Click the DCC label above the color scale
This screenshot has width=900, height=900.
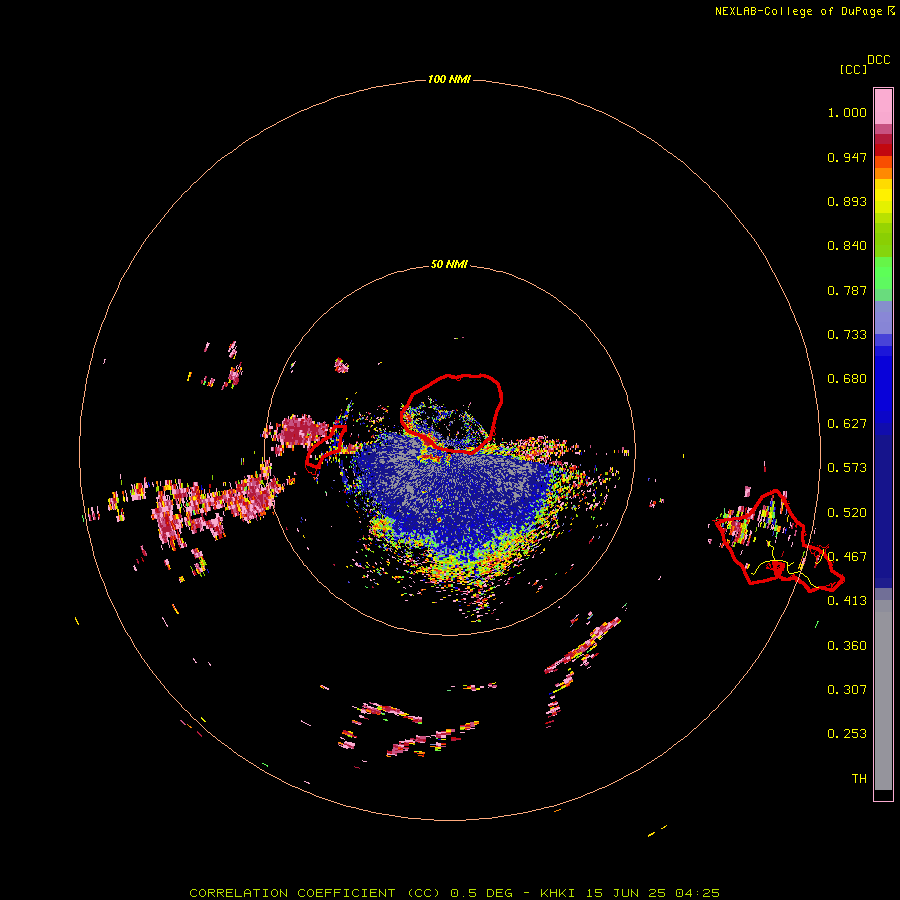(x=878, y=60)
